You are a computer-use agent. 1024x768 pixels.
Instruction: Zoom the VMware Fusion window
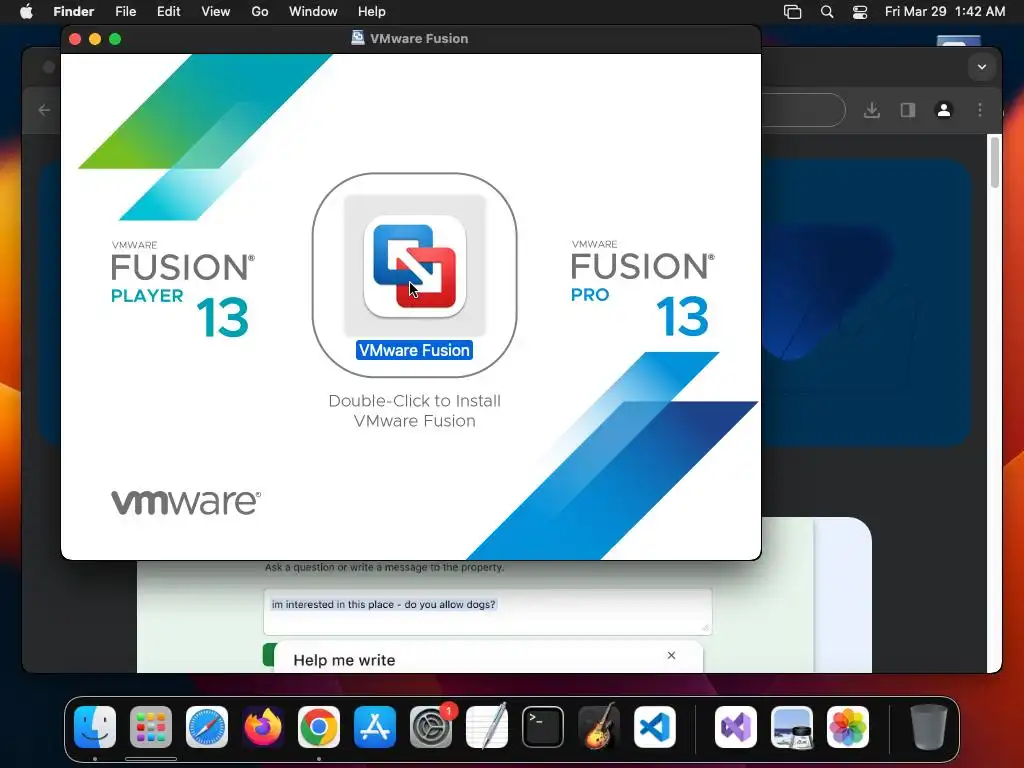[115, 39]
